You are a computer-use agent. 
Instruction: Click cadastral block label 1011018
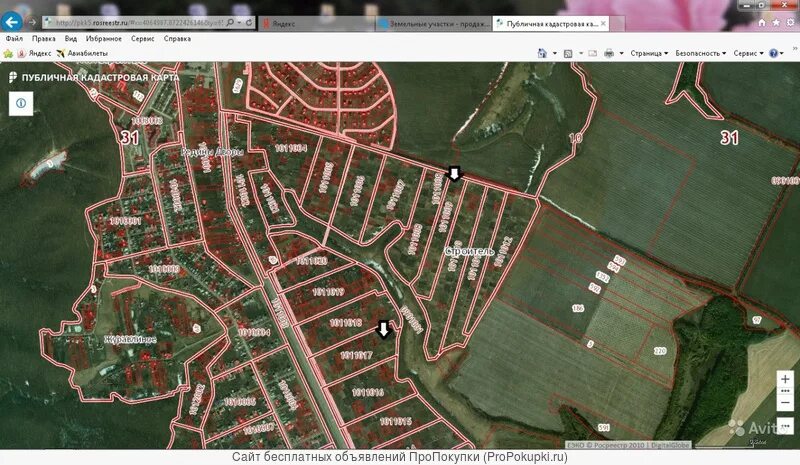coord(345,323)
